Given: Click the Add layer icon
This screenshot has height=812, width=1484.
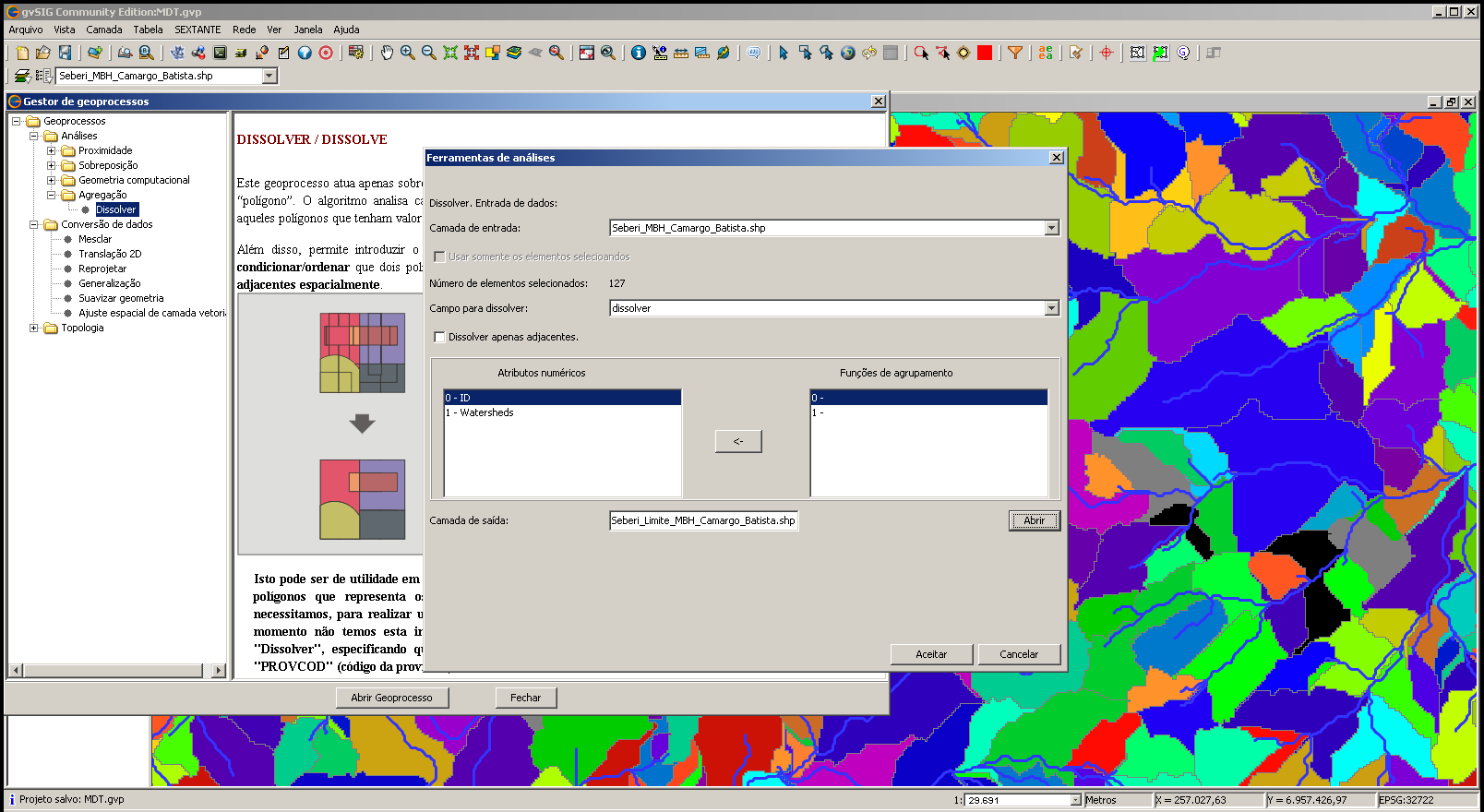Looking at the screenshot, I should pyautogui.click(x=94, y=53).
